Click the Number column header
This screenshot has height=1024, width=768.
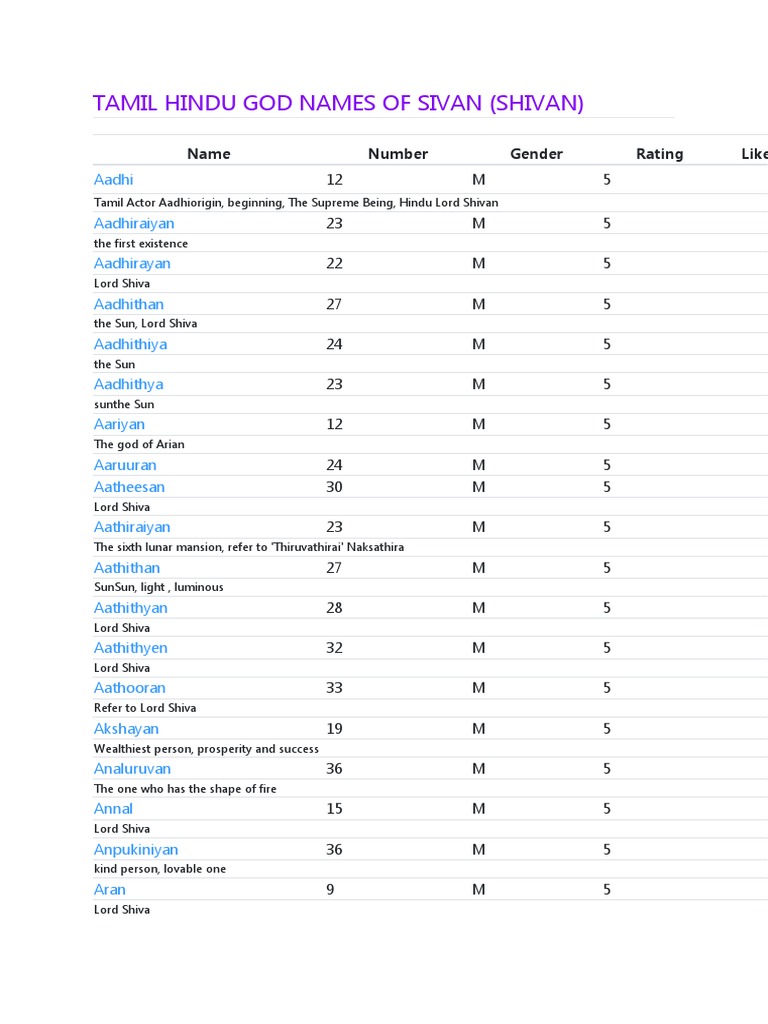[397, 154]
